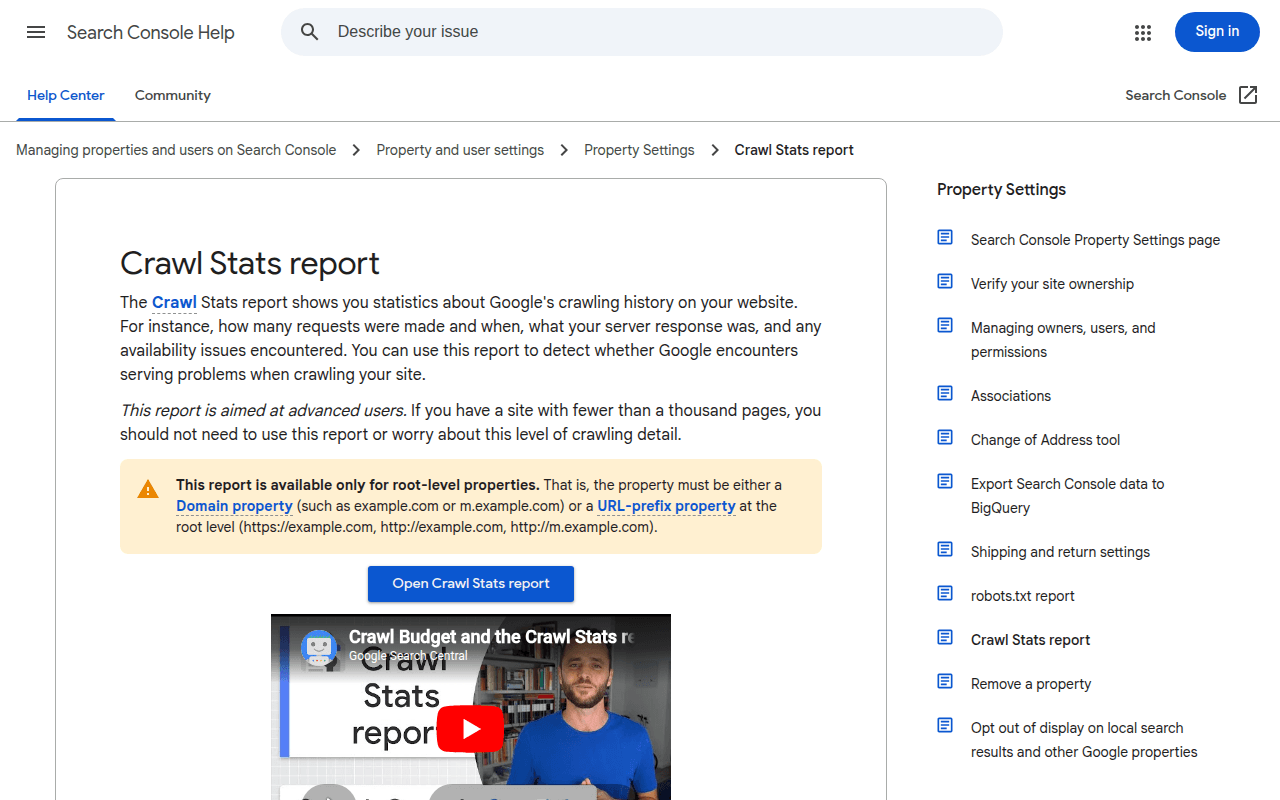Screen dimensions: 1280x800
Task: Play the Crawl Stats YouTube video
Action: click(470, 729)
